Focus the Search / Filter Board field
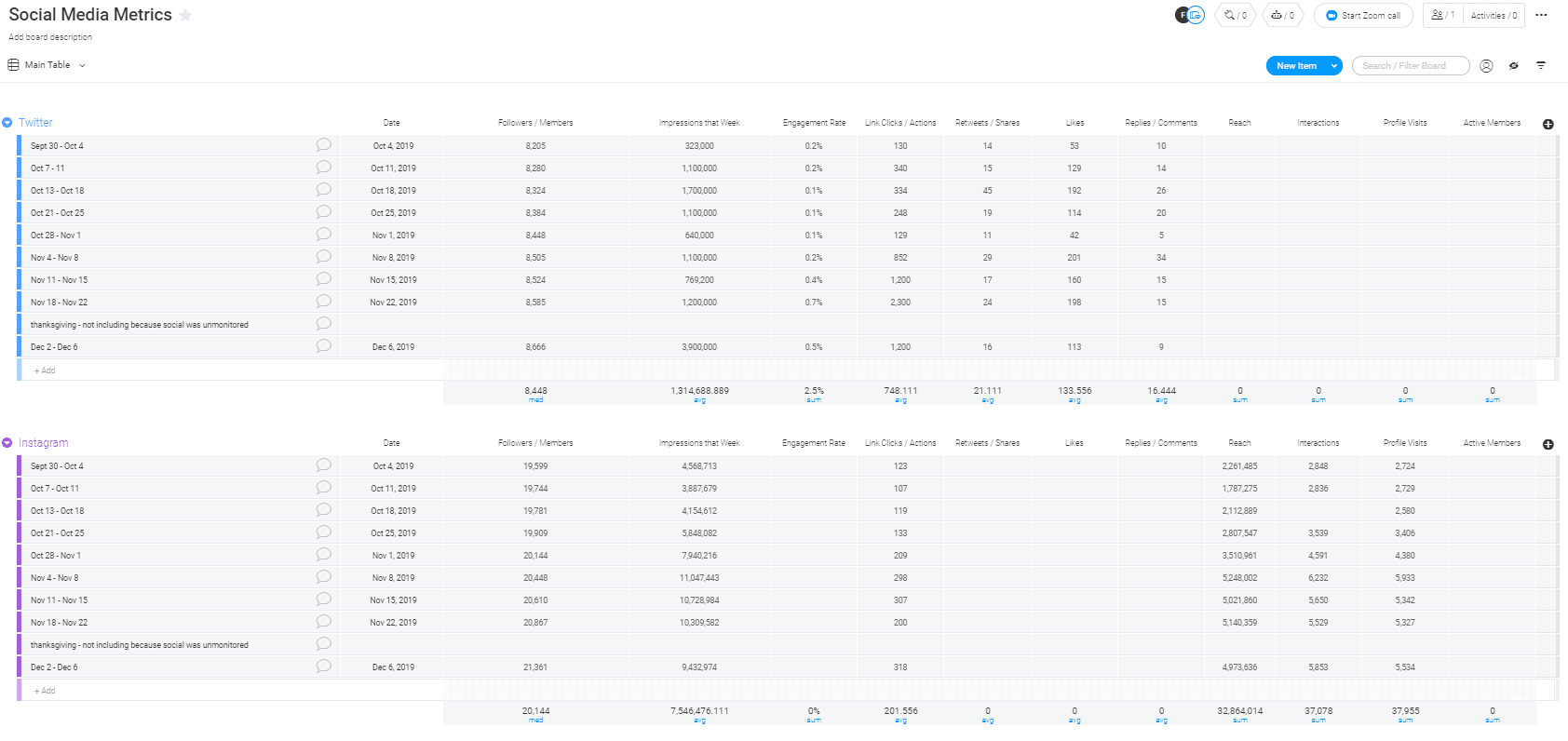 pyautogui.click(x=1411, y=66)
